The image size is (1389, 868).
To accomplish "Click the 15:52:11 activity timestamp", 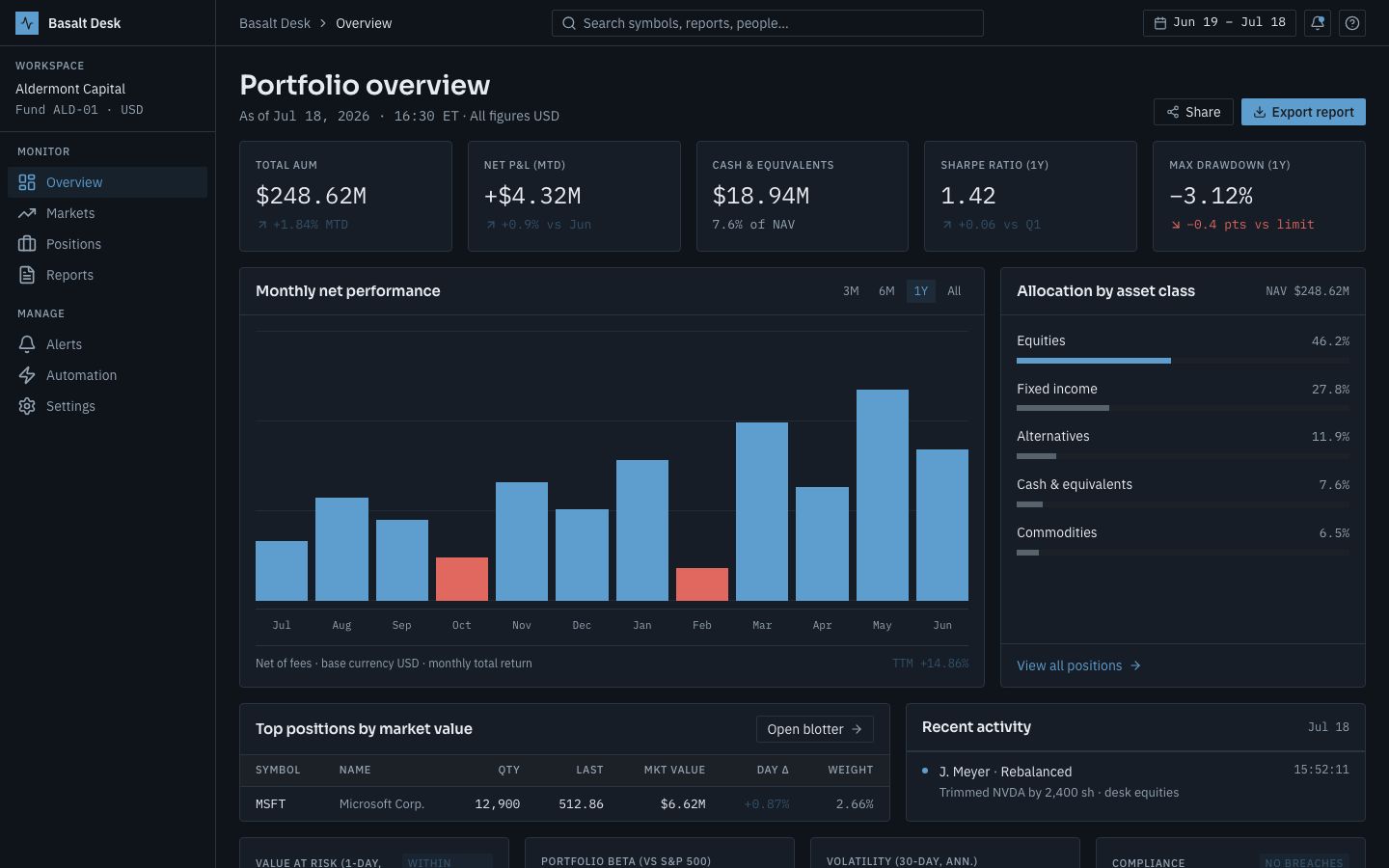I will click(x=1321, y=770).
